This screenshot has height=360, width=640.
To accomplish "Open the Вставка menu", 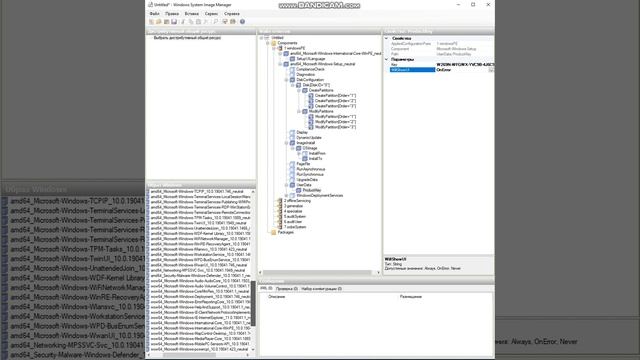I will pos(191,13).
